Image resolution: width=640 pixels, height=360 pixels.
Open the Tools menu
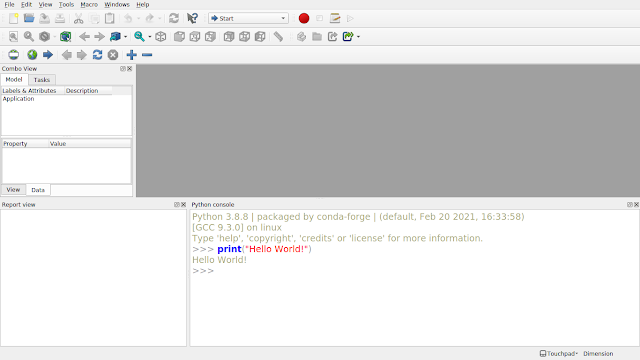tap(66, 4)
